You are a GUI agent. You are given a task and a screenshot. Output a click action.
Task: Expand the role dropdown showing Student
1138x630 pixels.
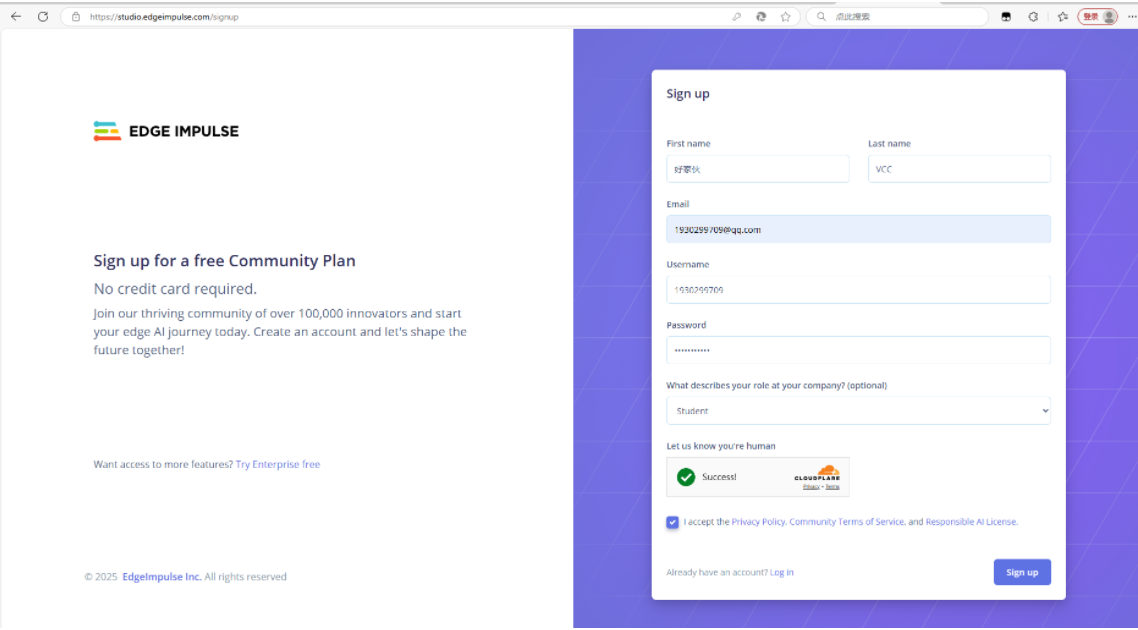[x=859, y=411]
